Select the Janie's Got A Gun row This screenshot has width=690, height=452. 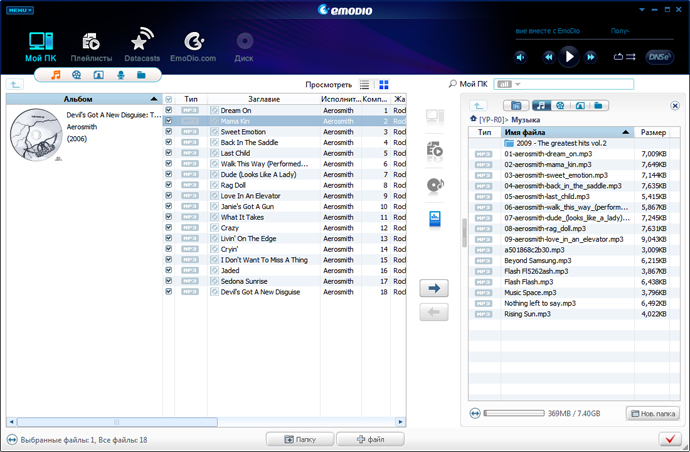[x=284, y=206]
